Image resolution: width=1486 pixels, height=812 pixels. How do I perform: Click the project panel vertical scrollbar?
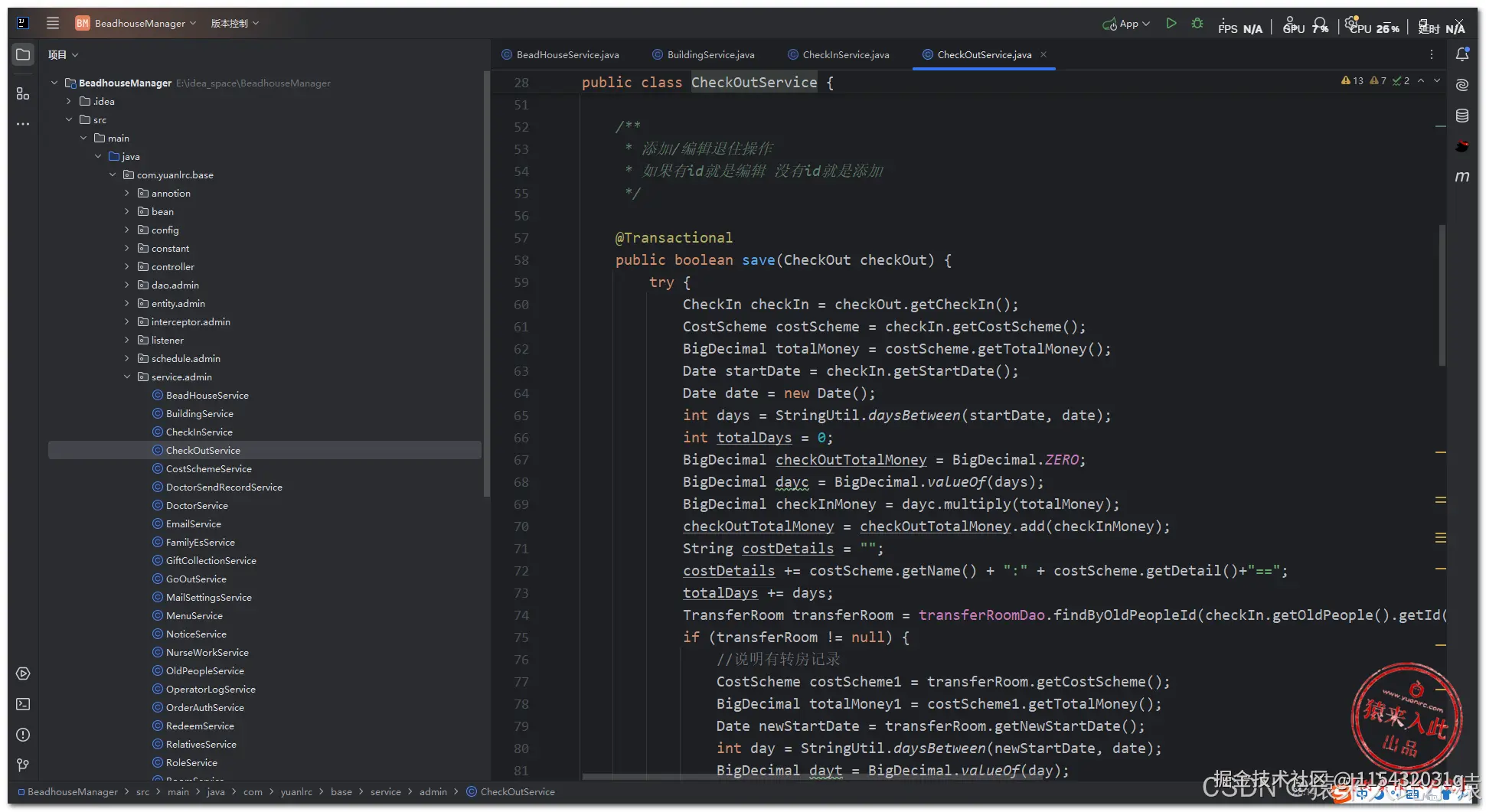click(x=486, y=283)
